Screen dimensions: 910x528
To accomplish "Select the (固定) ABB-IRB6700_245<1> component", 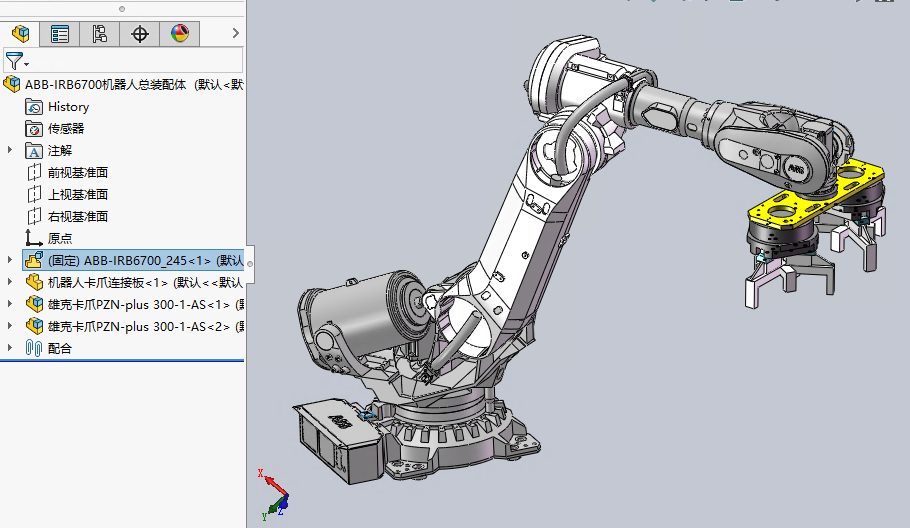I will (146, 261).
